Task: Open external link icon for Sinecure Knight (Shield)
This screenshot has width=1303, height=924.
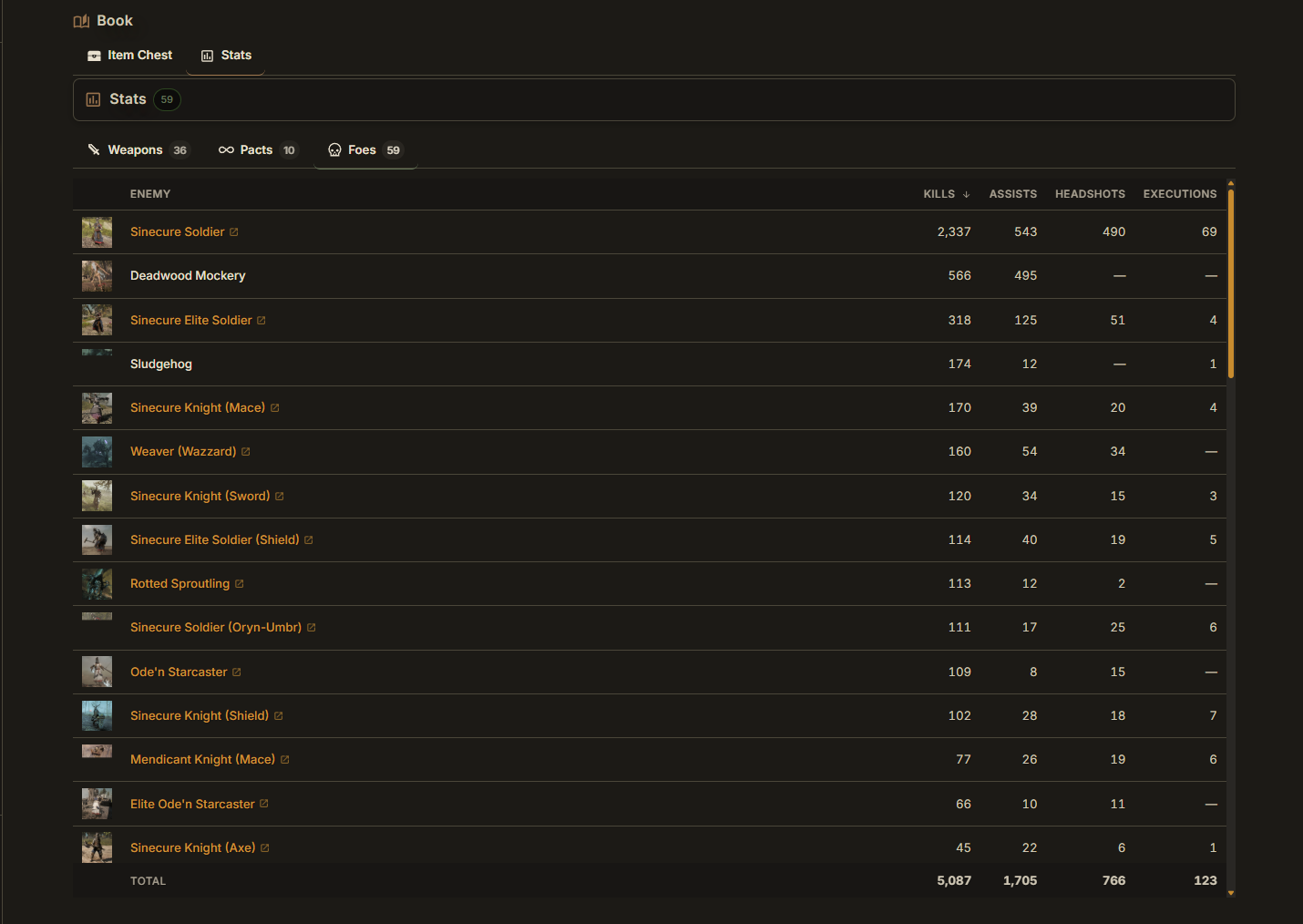Action: coord(279,716)
